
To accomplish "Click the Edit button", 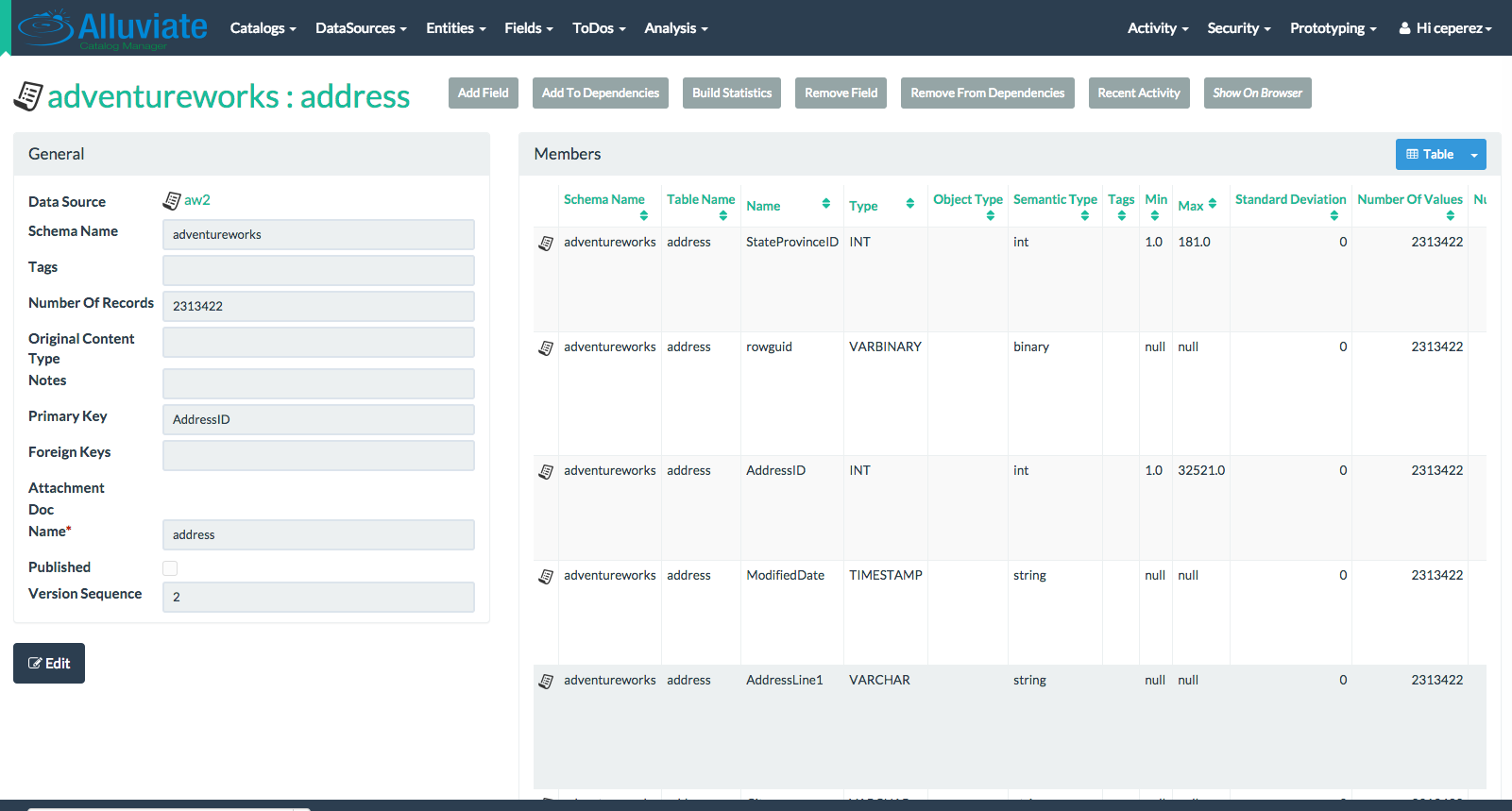I will 49,663.
